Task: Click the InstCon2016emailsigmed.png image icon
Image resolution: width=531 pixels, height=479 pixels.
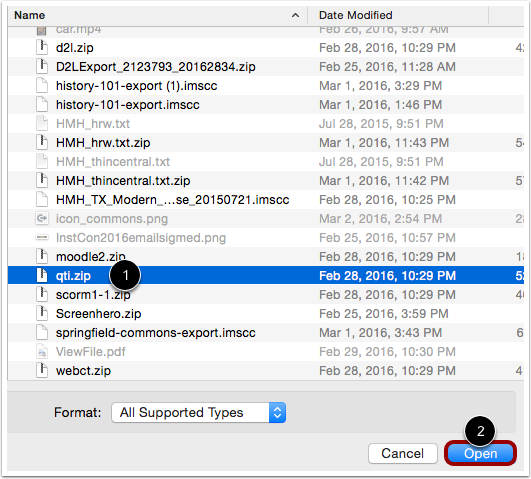Action: click(x=42, y=237)
